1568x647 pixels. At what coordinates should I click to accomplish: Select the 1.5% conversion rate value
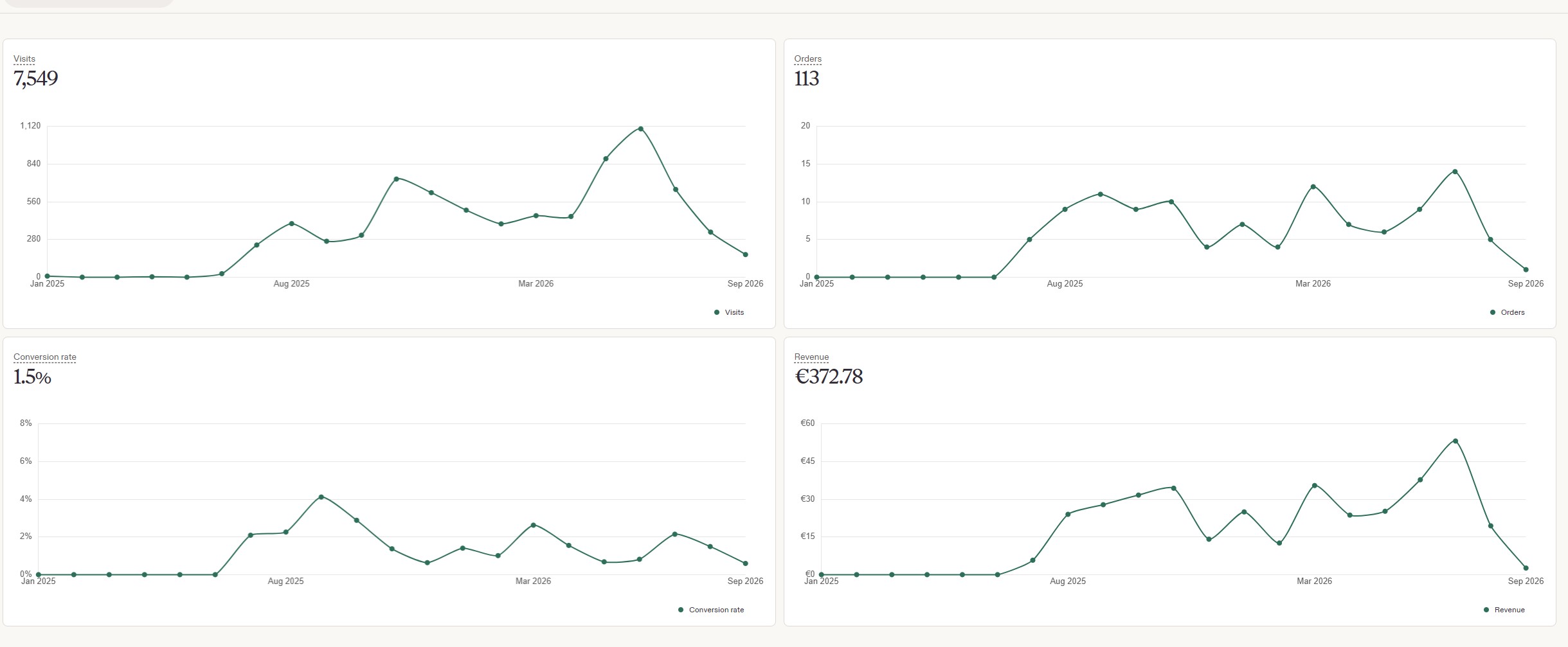pyautogui.click(x=32, y=377)
